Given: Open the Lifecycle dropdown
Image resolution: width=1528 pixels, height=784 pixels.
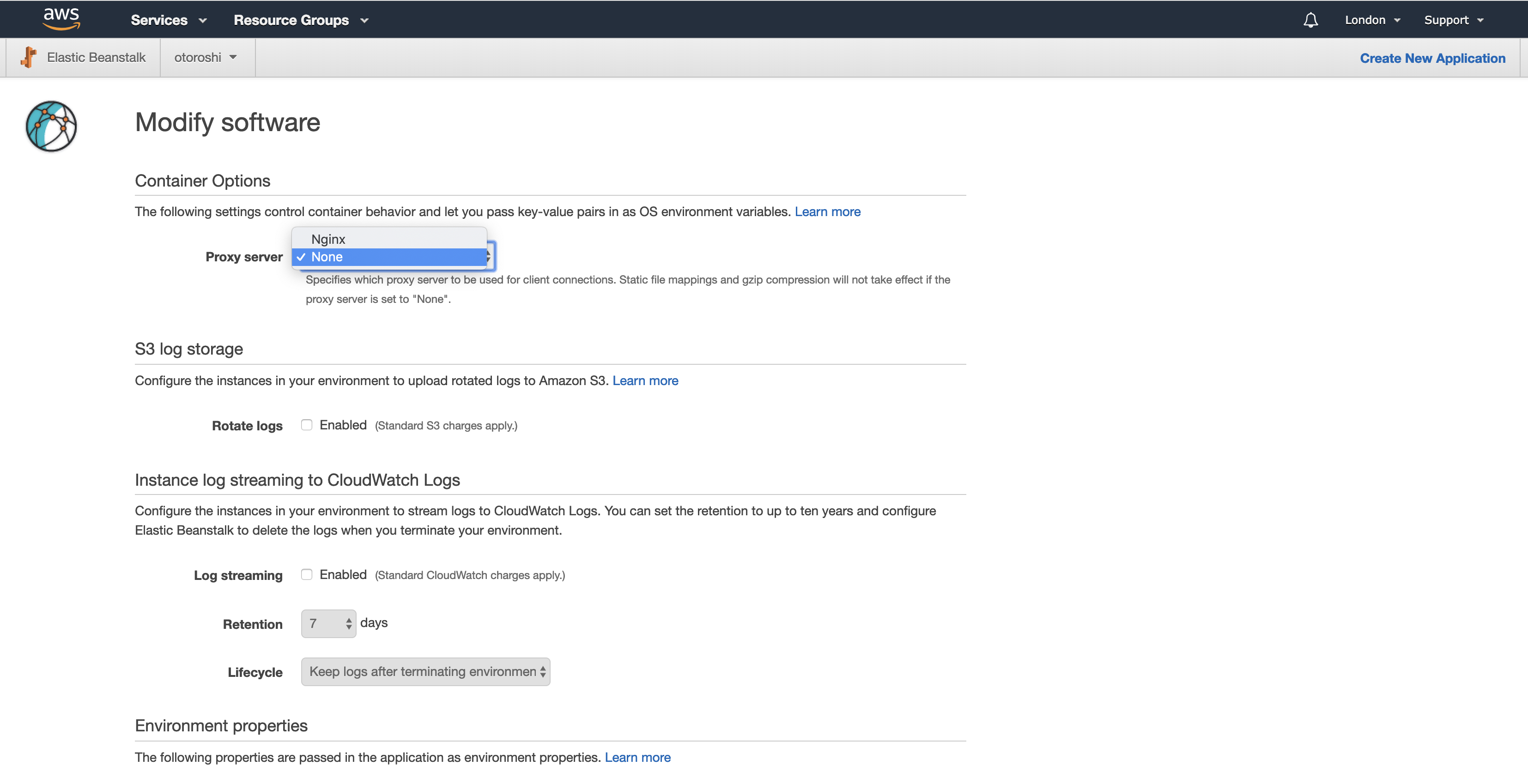Looking at the screenshot, I should (x=425, y=672).
